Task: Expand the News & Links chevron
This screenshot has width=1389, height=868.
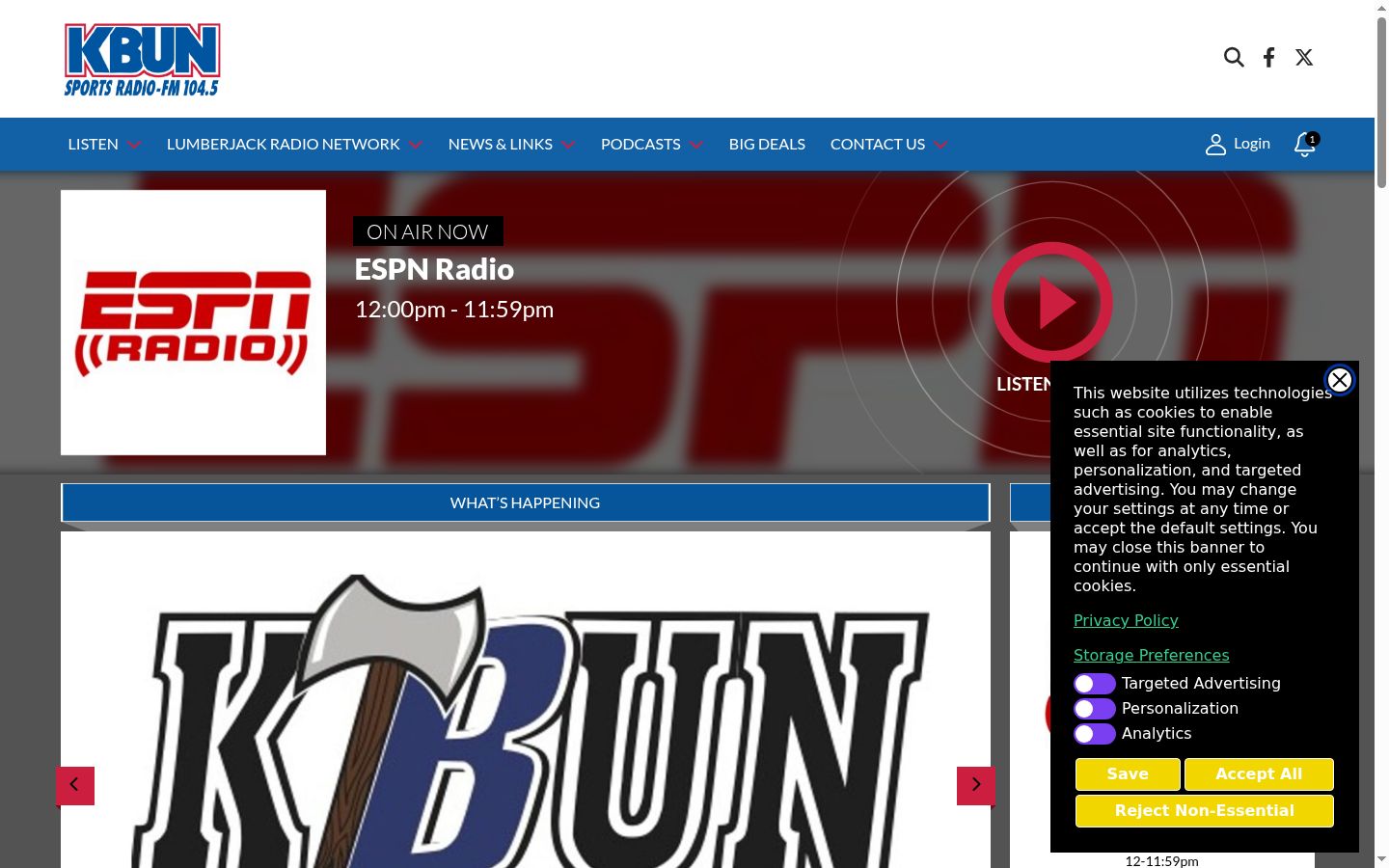Action: click(568, 145)
